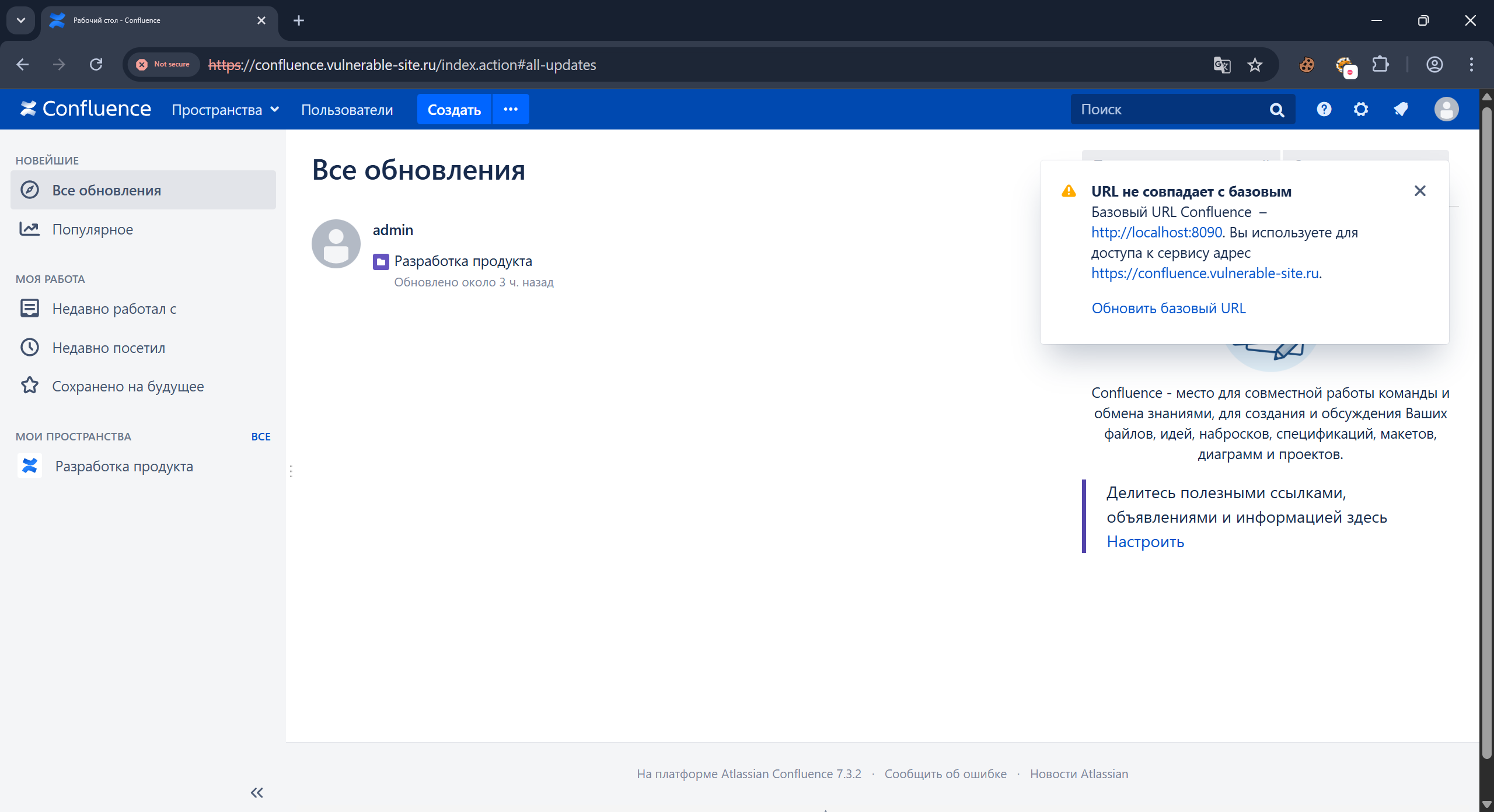The height and width of the screenshot is (812, 1494).
Task: Open Недавно работал с
Action: tap(143, 309)
